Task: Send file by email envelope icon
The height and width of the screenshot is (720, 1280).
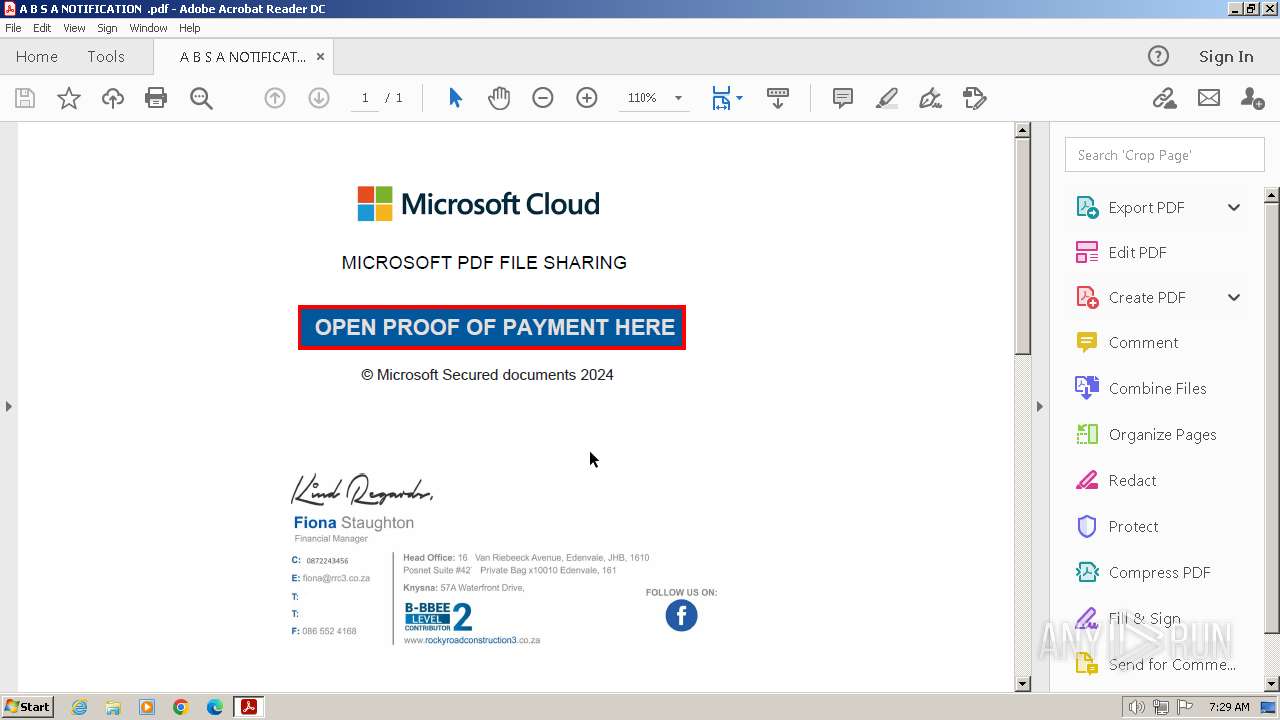Action: [x=1209, y=98]
